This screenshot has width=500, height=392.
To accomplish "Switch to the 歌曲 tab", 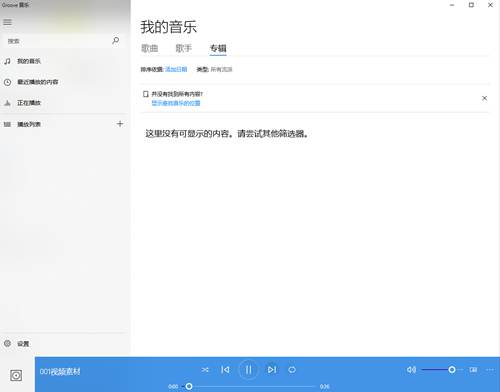I will coord(150,48).
